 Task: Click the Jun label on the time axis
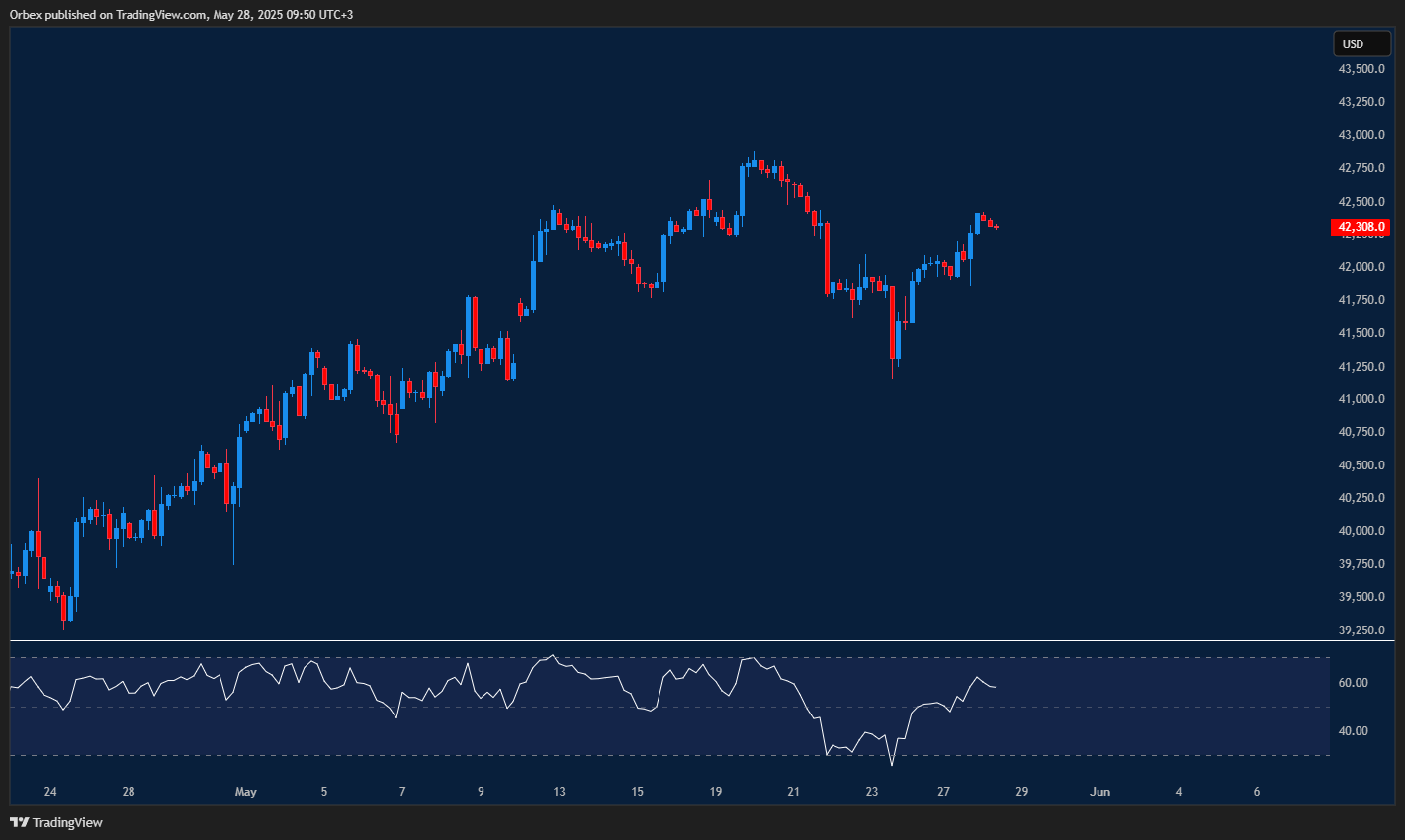1099,791
